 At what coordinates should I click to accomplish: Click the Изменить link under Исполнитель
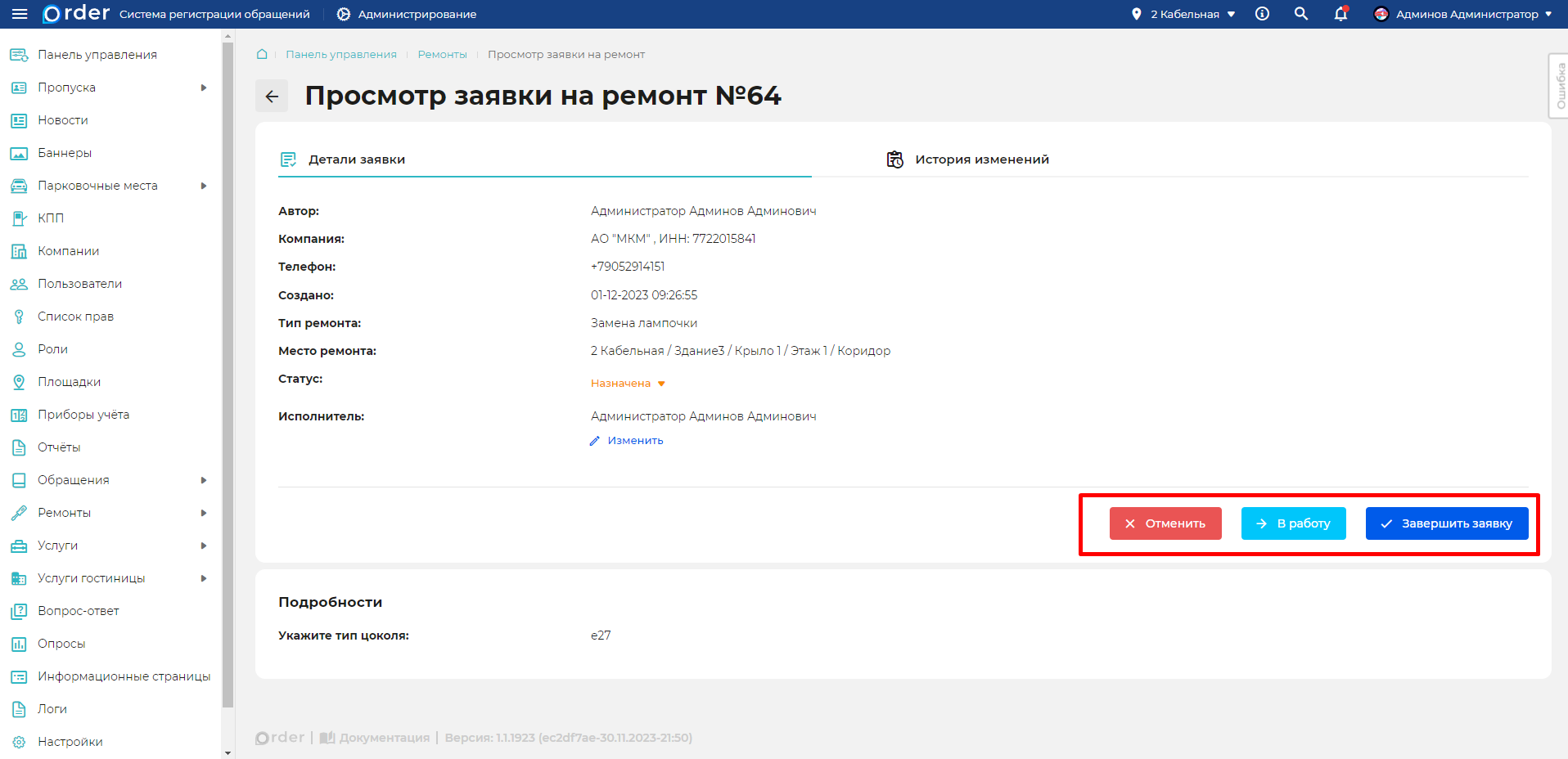pyautogui.click(x=635, y=440)
